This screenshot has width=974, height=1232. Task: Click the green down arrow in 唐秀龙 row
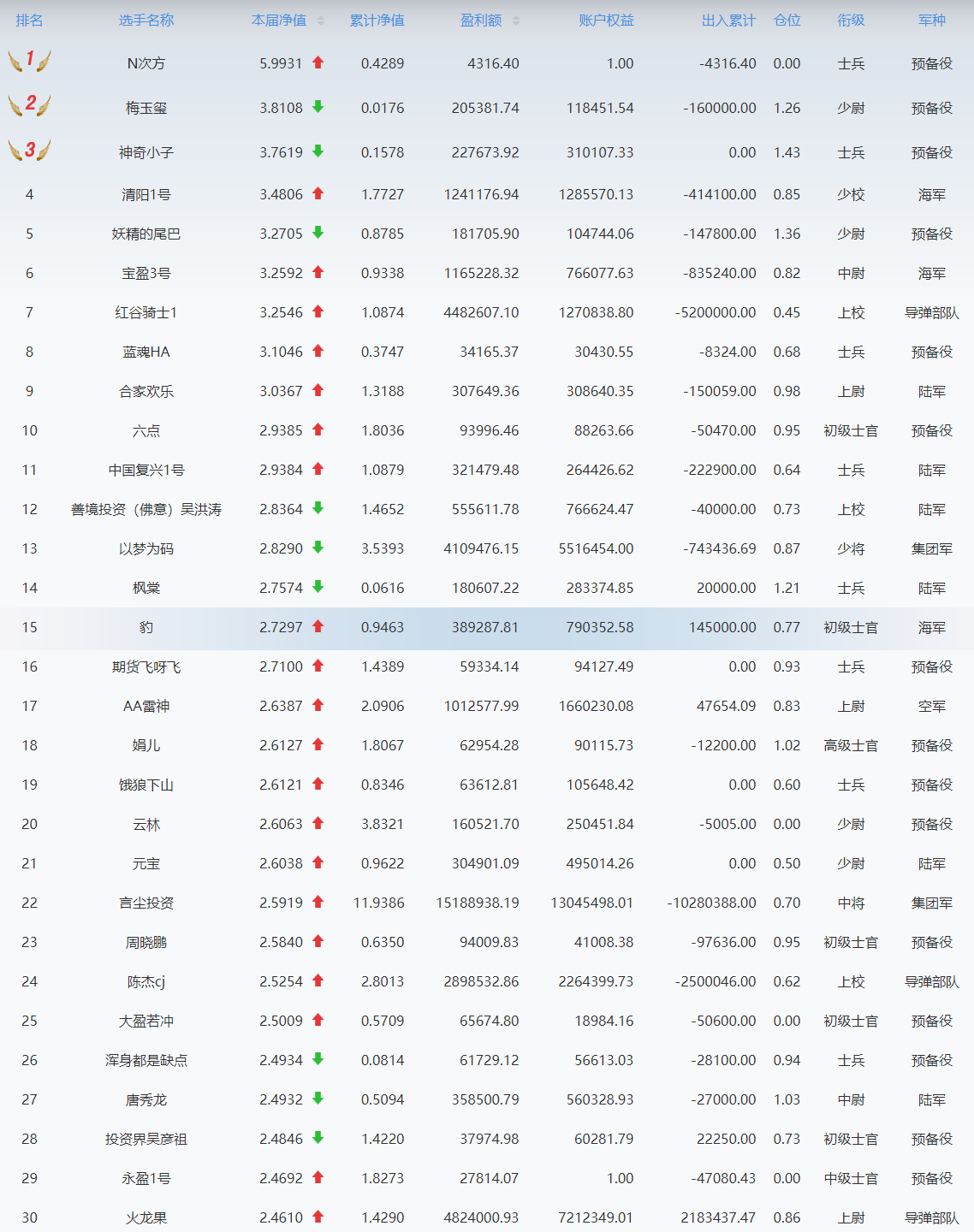[318, 1099]
